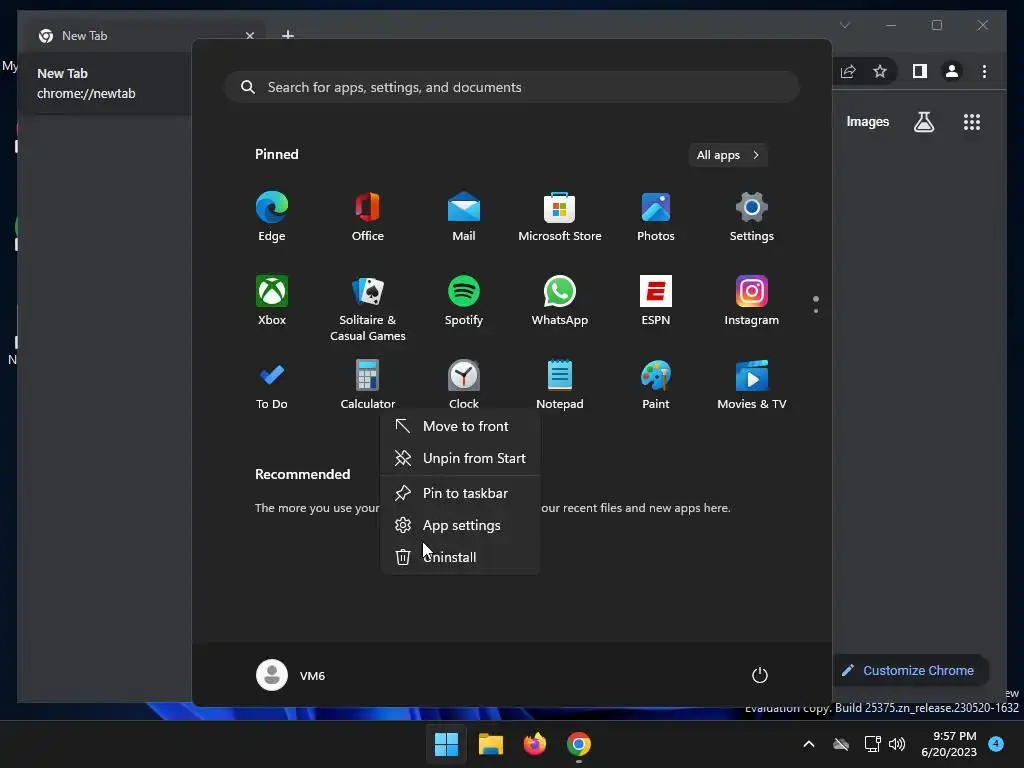Open Solitaire & Casual Games
This screenshot has height=768, width=1024.
point(368,308)
